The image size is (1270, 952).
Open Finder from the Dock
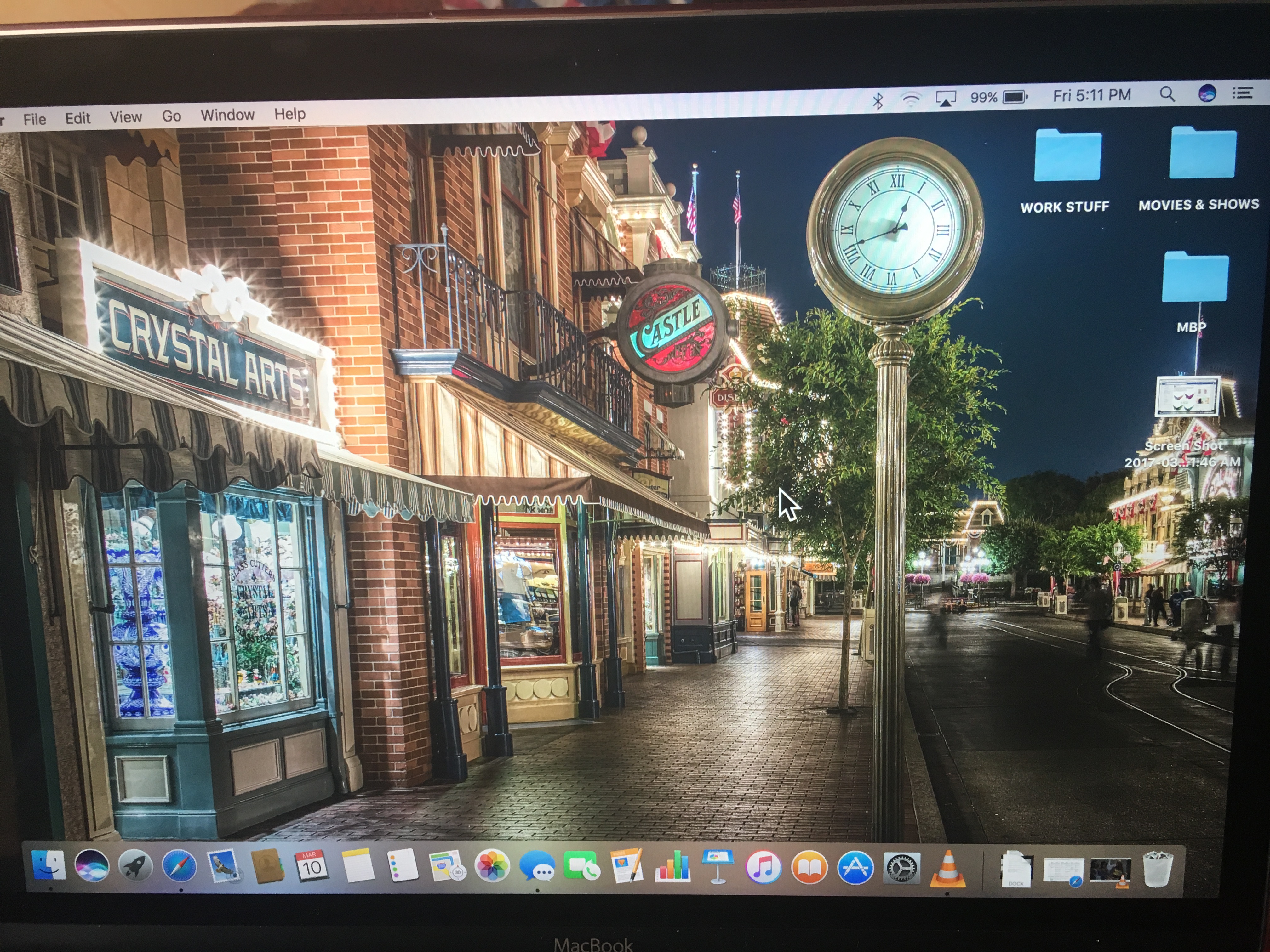click(x=48, y=865)
